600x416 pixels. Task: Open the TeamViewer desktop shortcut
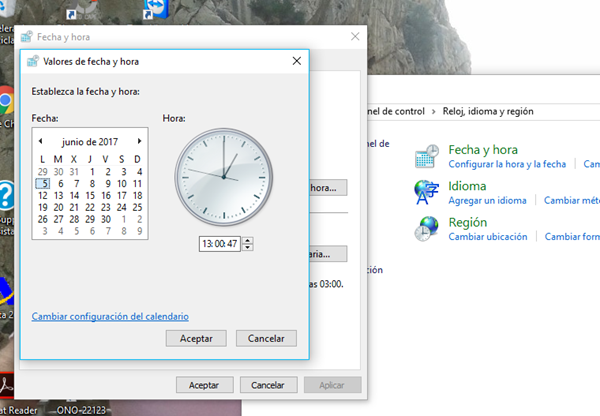(x=156, y=9)
